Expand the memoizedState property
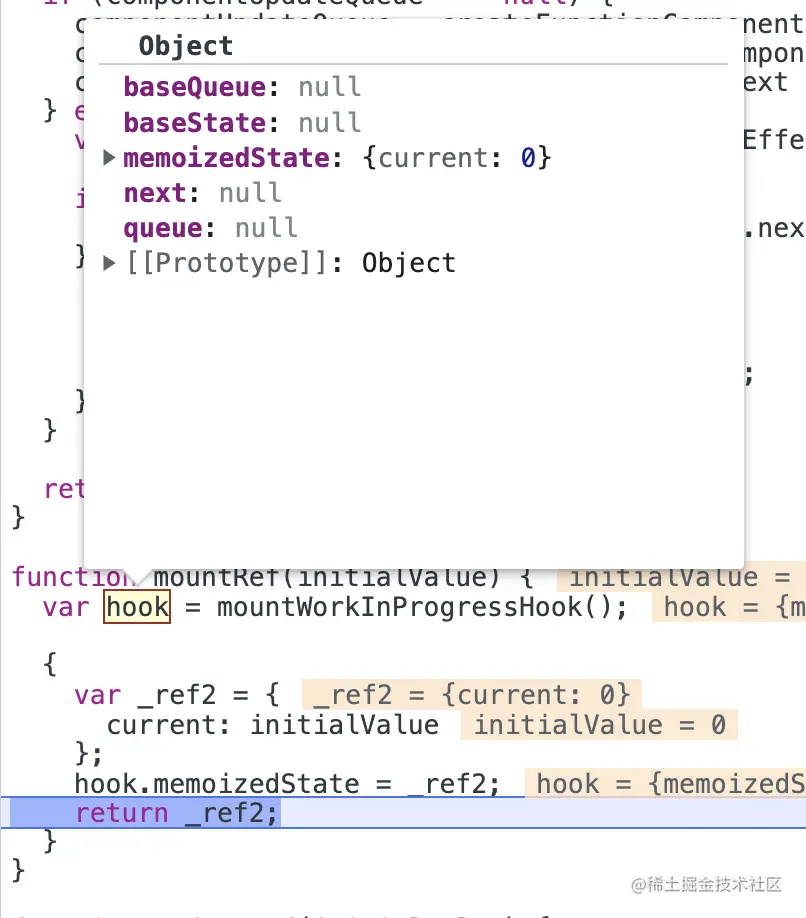This screenshot has height=918, width=806. (x=108, y=157)
